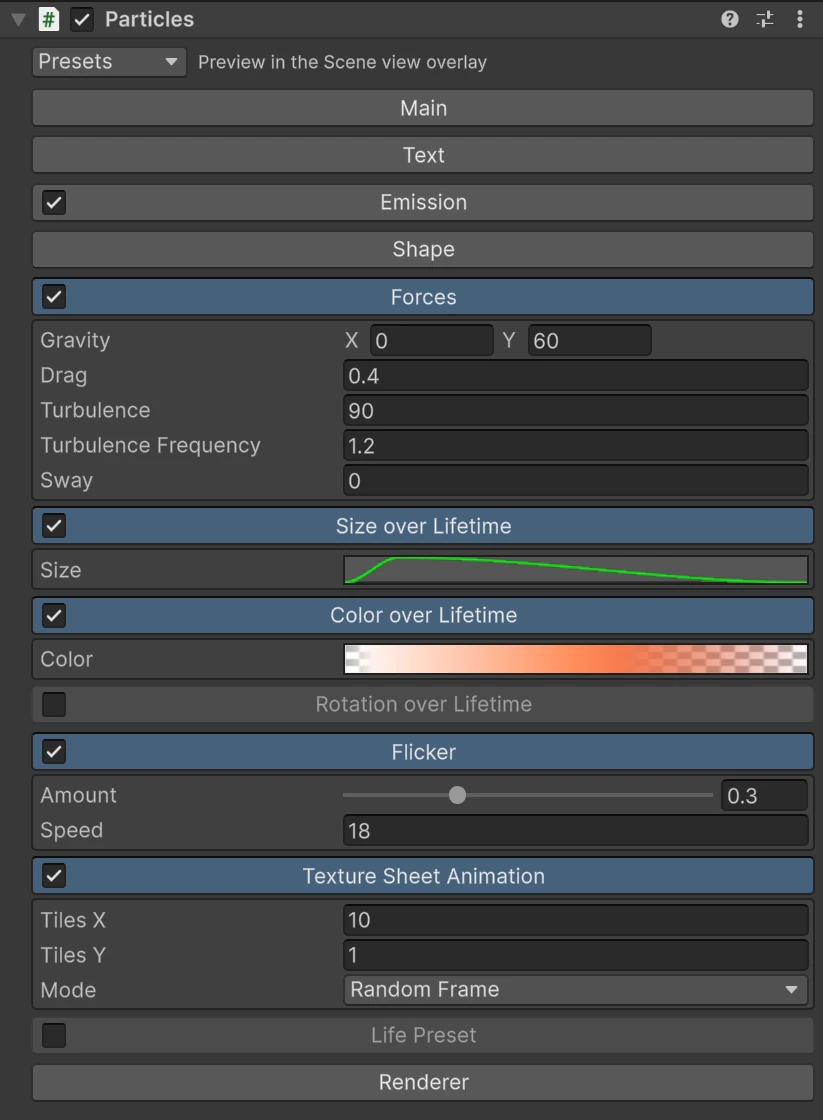The height and width of the screenshot is (1120, 823).
Task: Click the Flicker Amount value field
Action: point(764,795)
